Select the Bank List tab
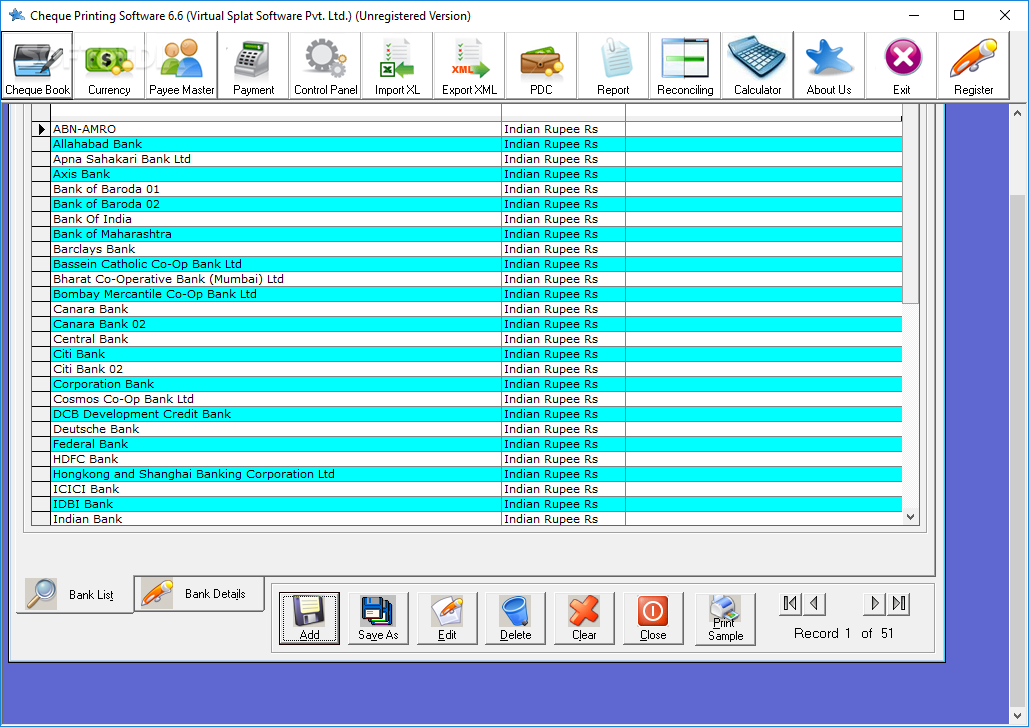 (74, 594)
